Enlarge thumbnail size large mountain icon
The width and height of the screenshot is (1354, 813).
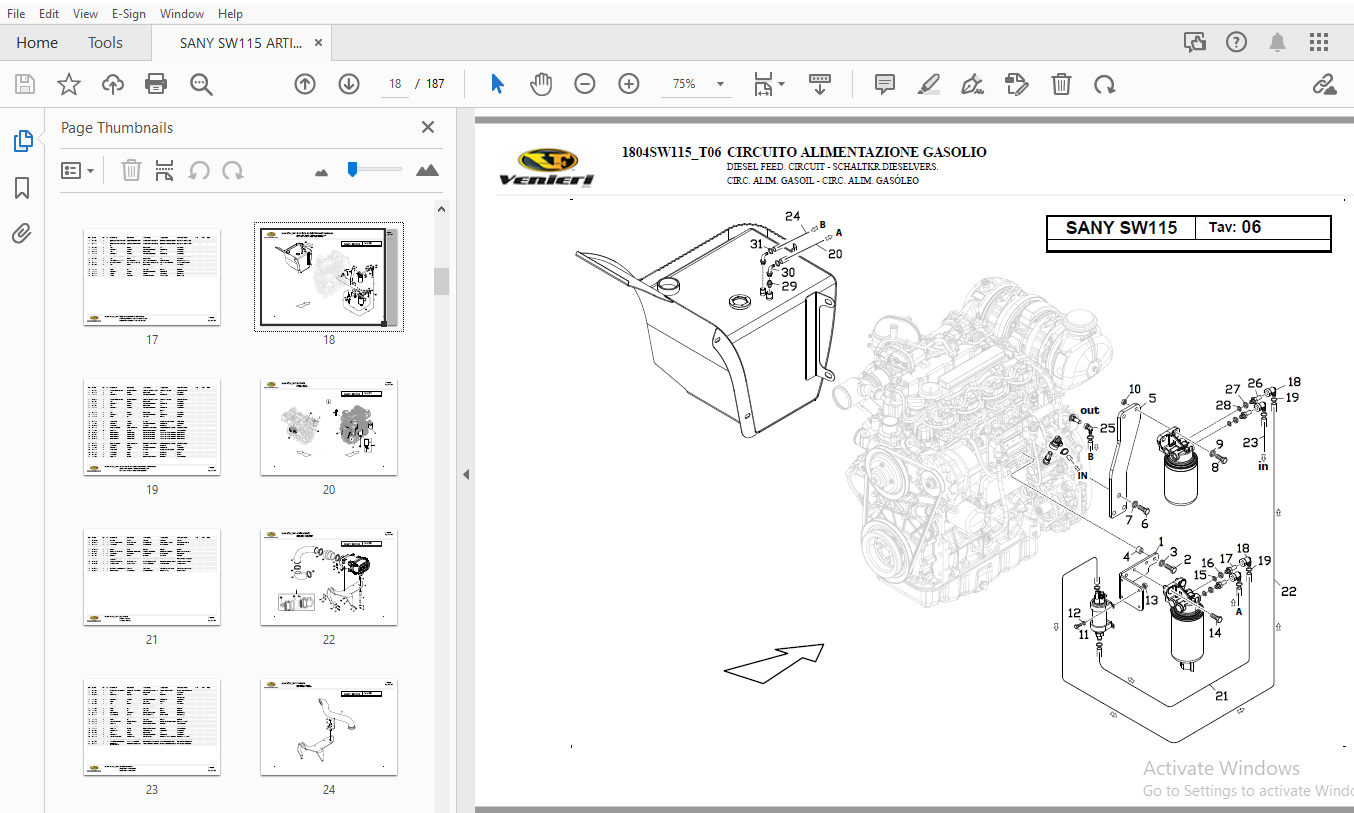pos(427,170)
